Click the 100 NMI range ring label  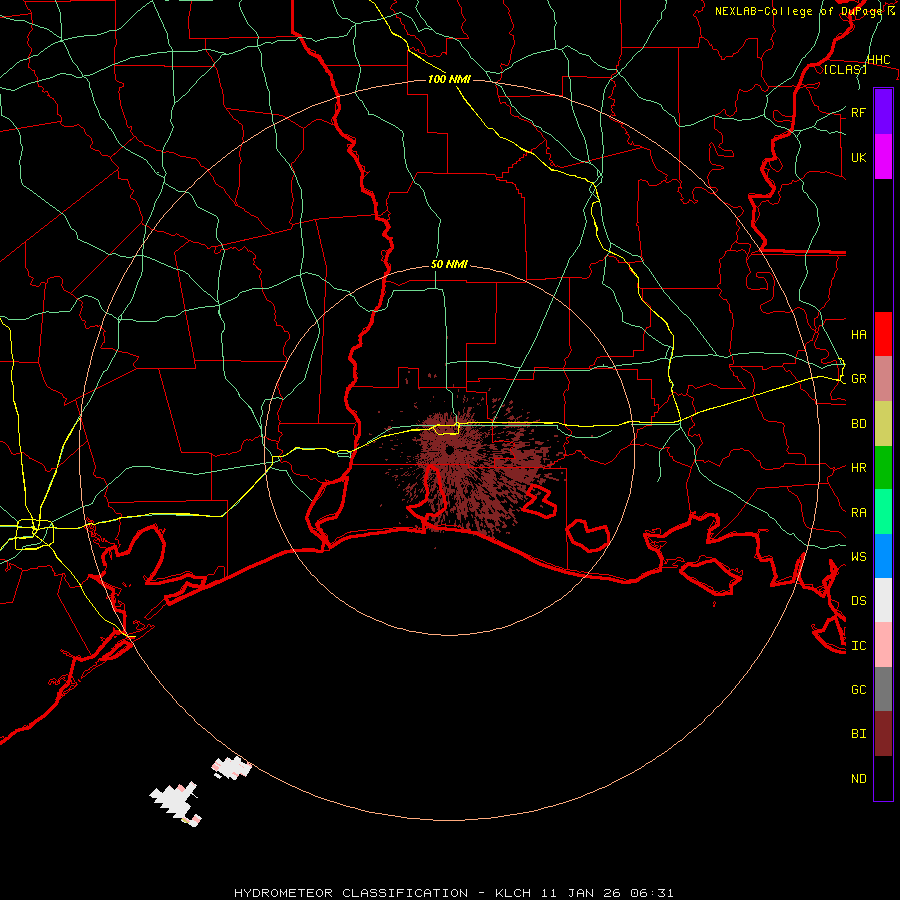pos(449,79)
